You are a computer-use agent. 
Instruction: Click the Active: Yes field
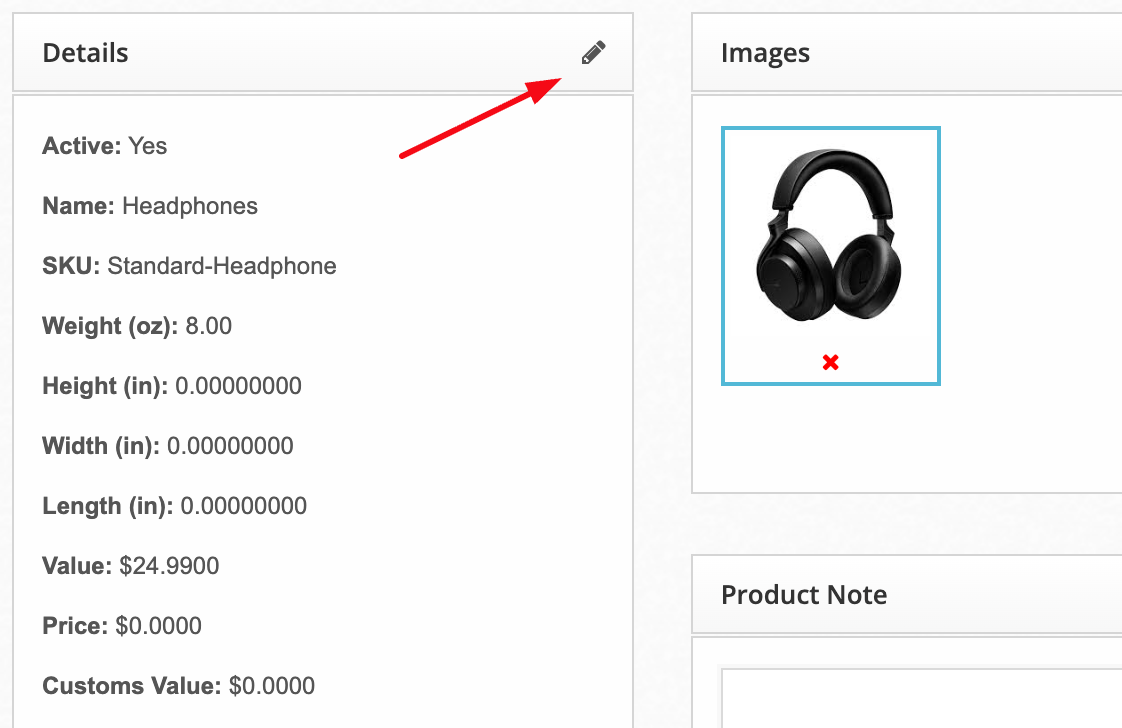[x=147, y=146]
